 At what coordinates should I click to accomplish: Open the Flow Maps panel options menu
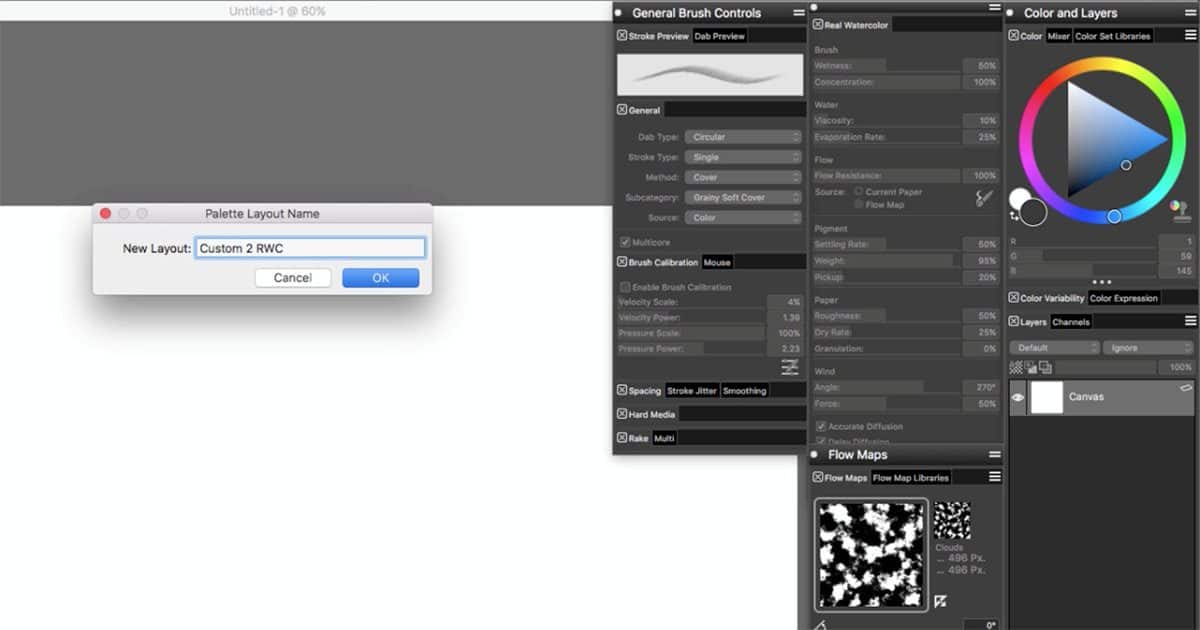point(994,454)
